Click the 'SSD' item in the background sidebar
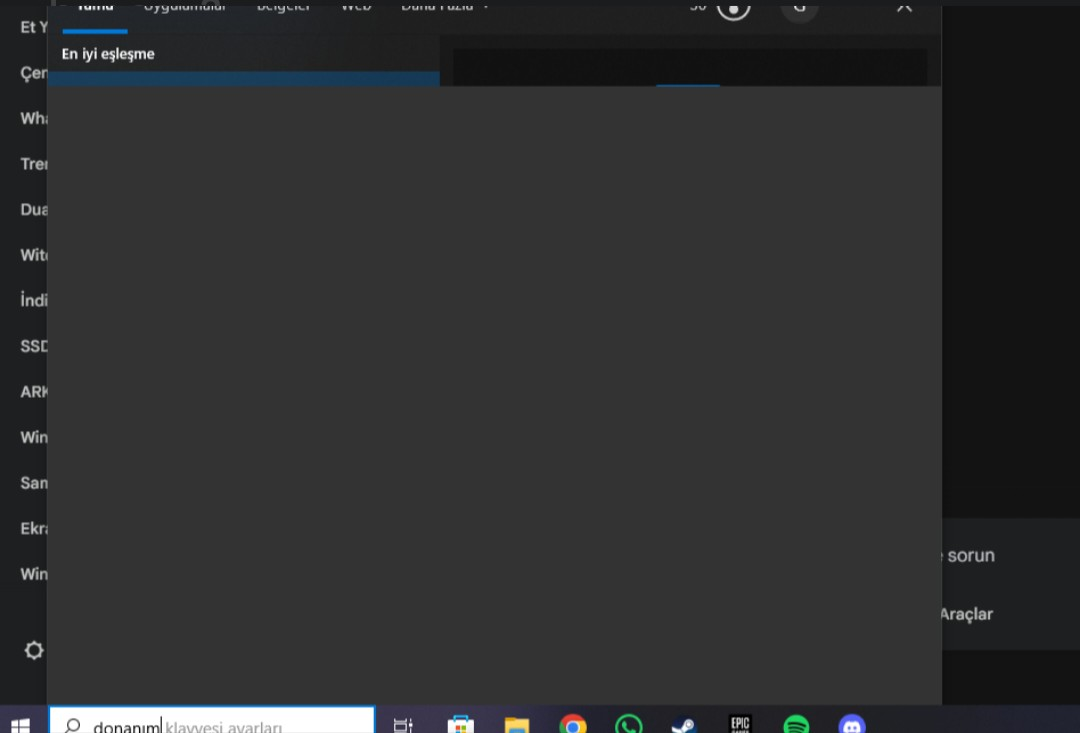The width and height of the screenshot is (1080, 733). pyautogui.click(x=34, y=346)
